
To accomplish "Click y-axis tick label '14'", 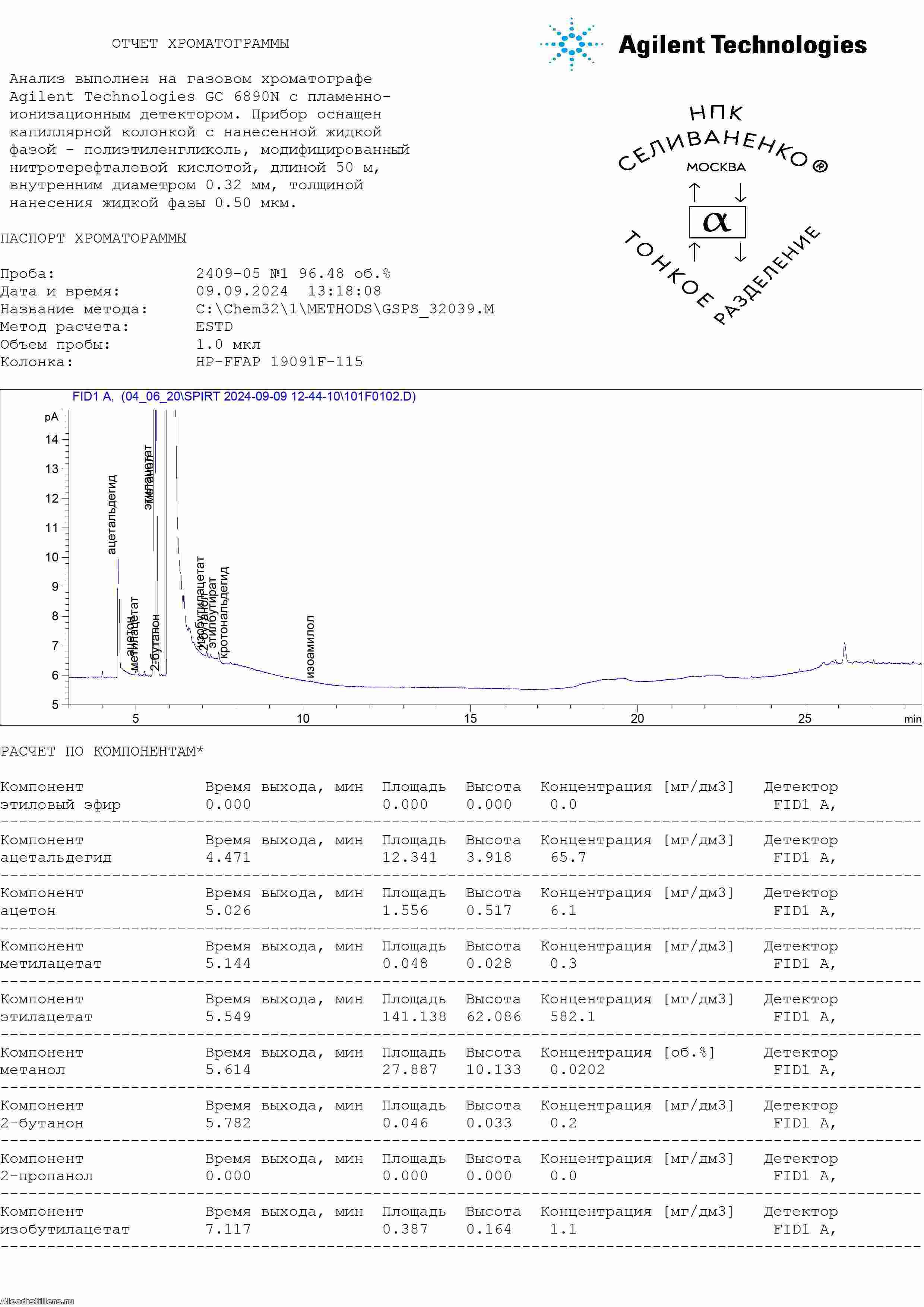I will (52, 440).
